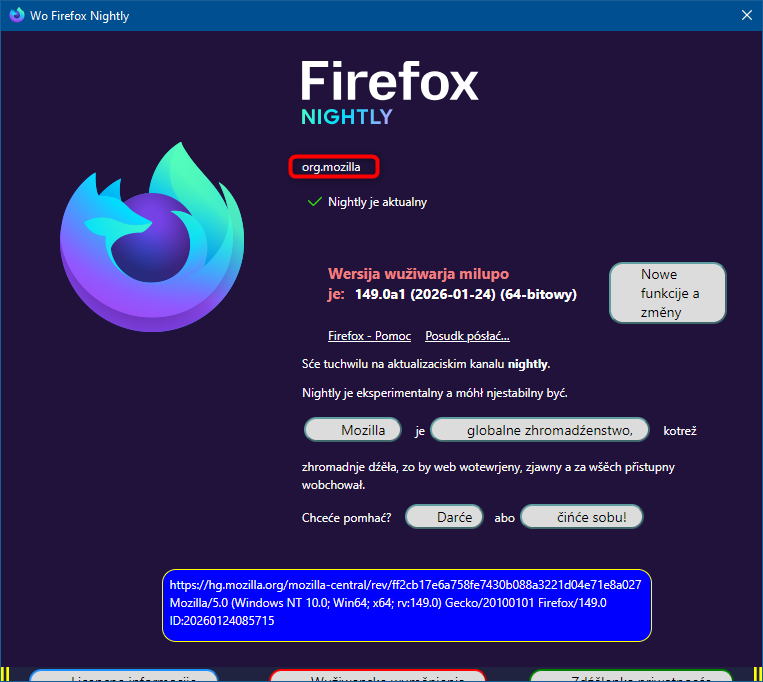
Task: Click the činće sobu! button
Action: 581,517
